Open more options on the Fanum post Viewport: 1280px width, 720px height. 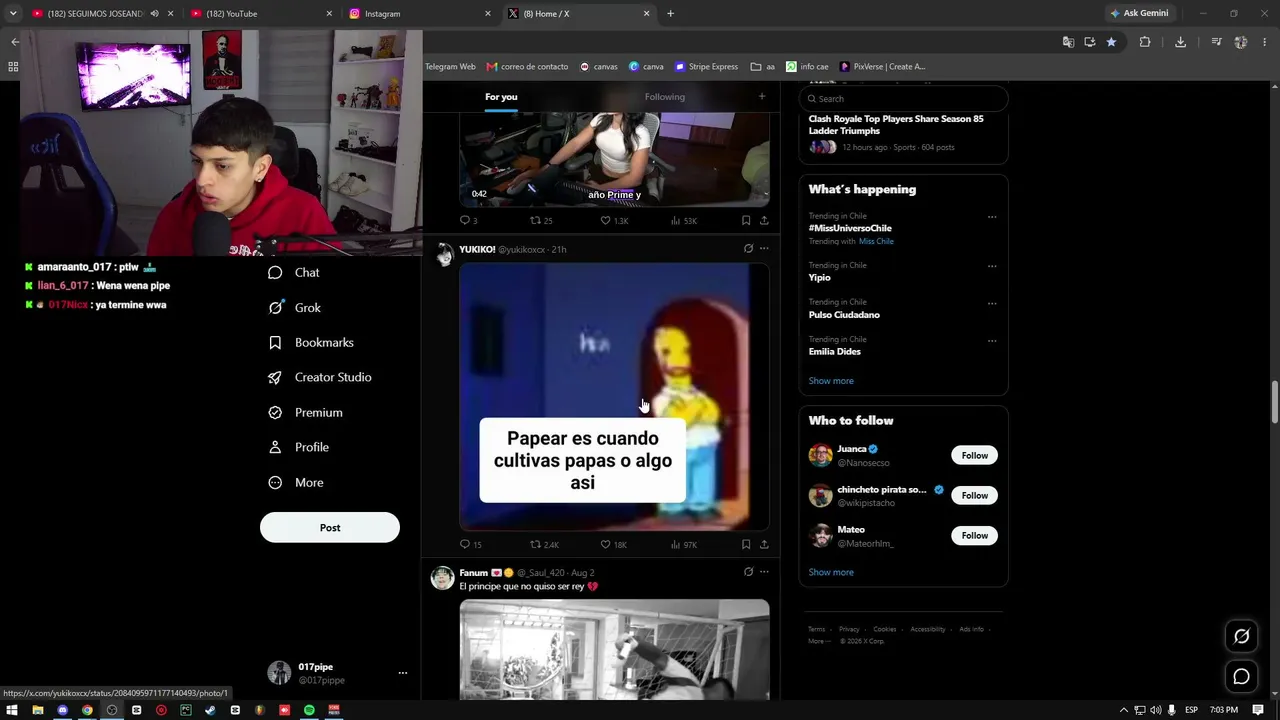[x=764, y=572]
